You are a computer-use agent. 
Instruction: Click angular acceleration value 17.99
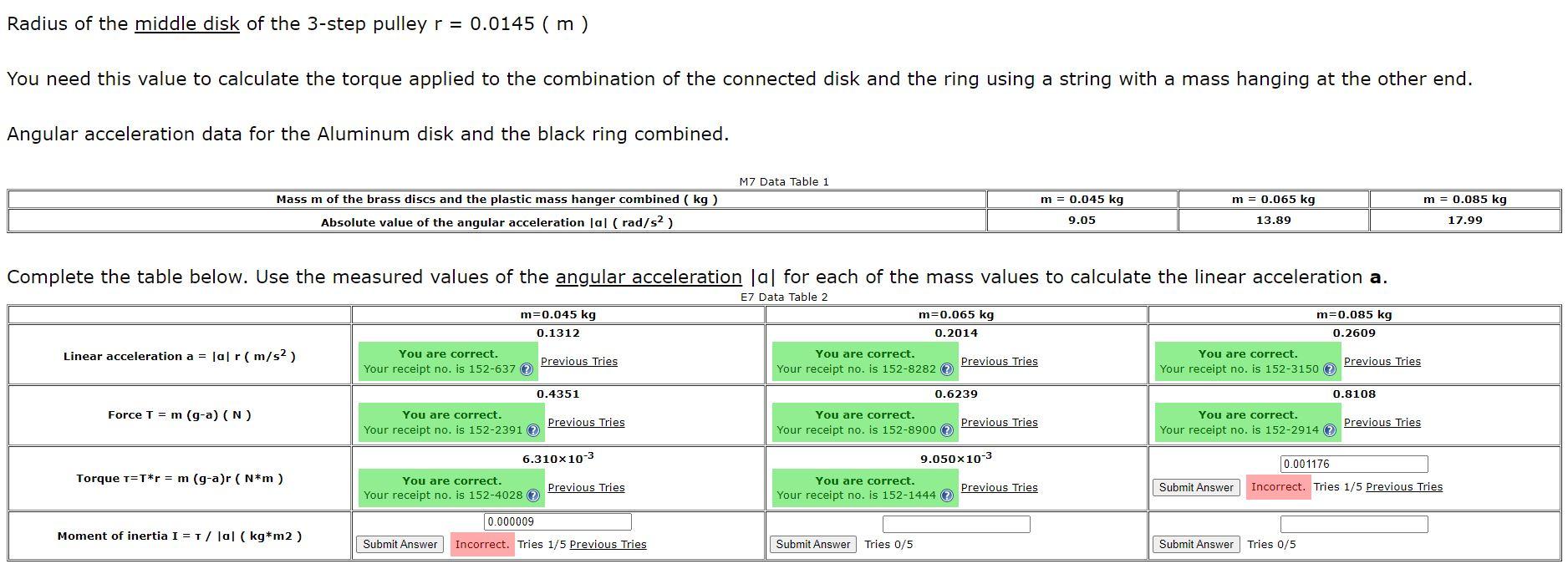(x=1465, y=221)
